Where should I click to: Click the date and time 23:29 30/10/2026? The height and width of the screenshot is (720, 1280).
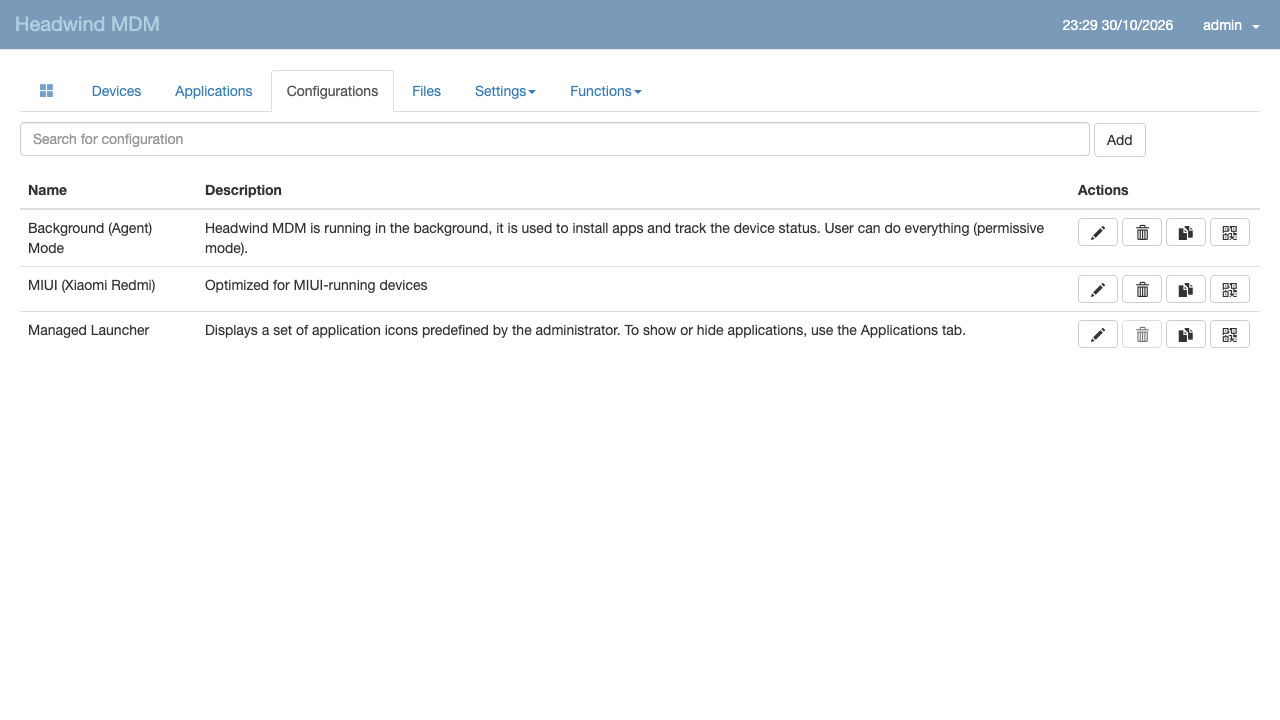coord(1118,25)
